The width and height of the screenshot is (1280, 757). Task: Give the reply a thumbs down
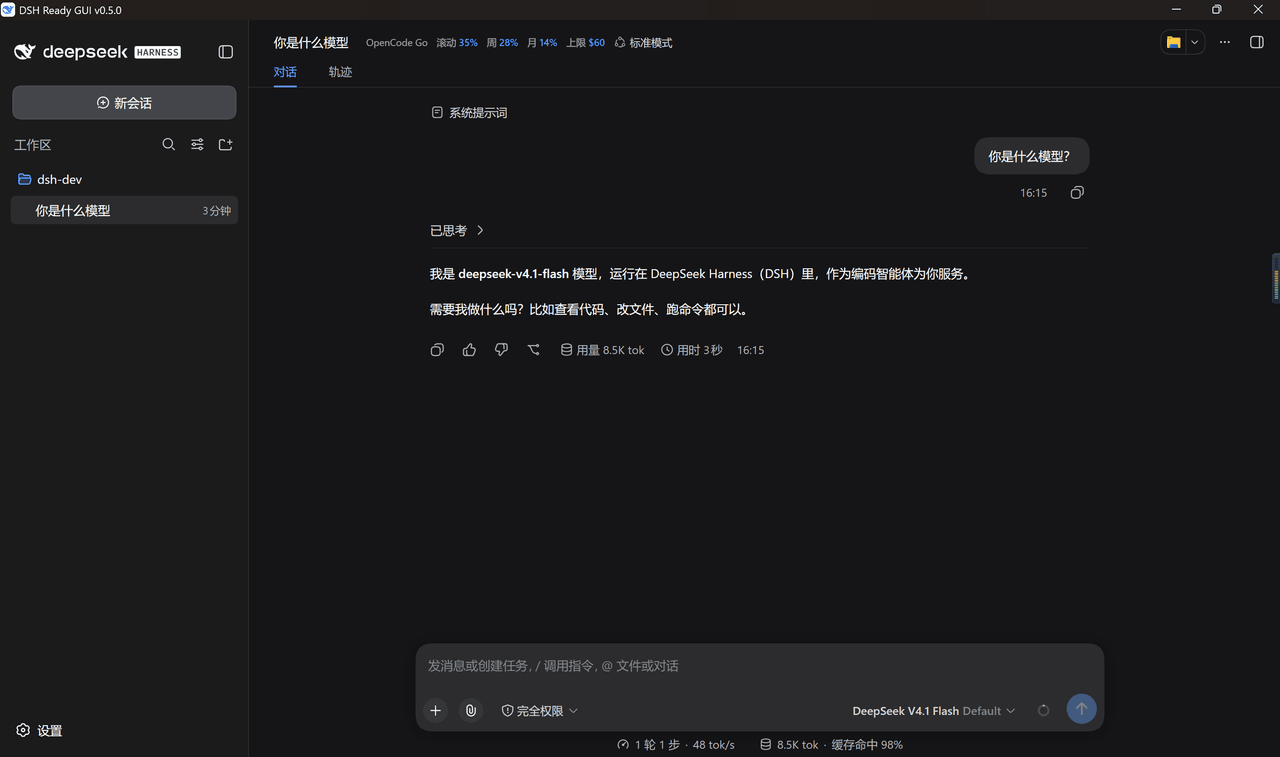click(501, 350)
